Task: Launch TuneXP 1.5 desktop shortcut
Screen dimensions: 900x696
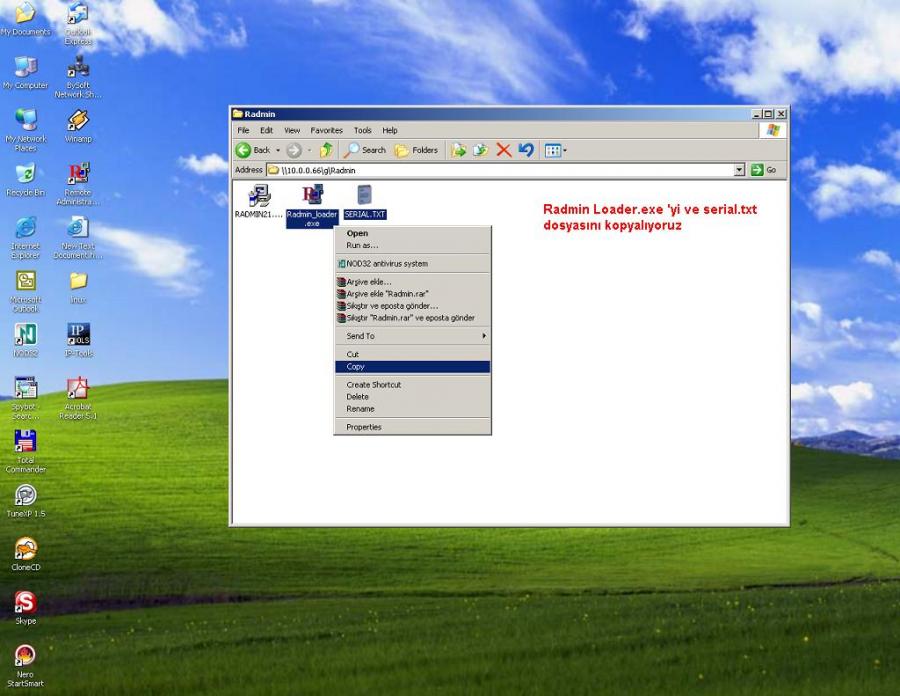Action: [x=25, y=501]
